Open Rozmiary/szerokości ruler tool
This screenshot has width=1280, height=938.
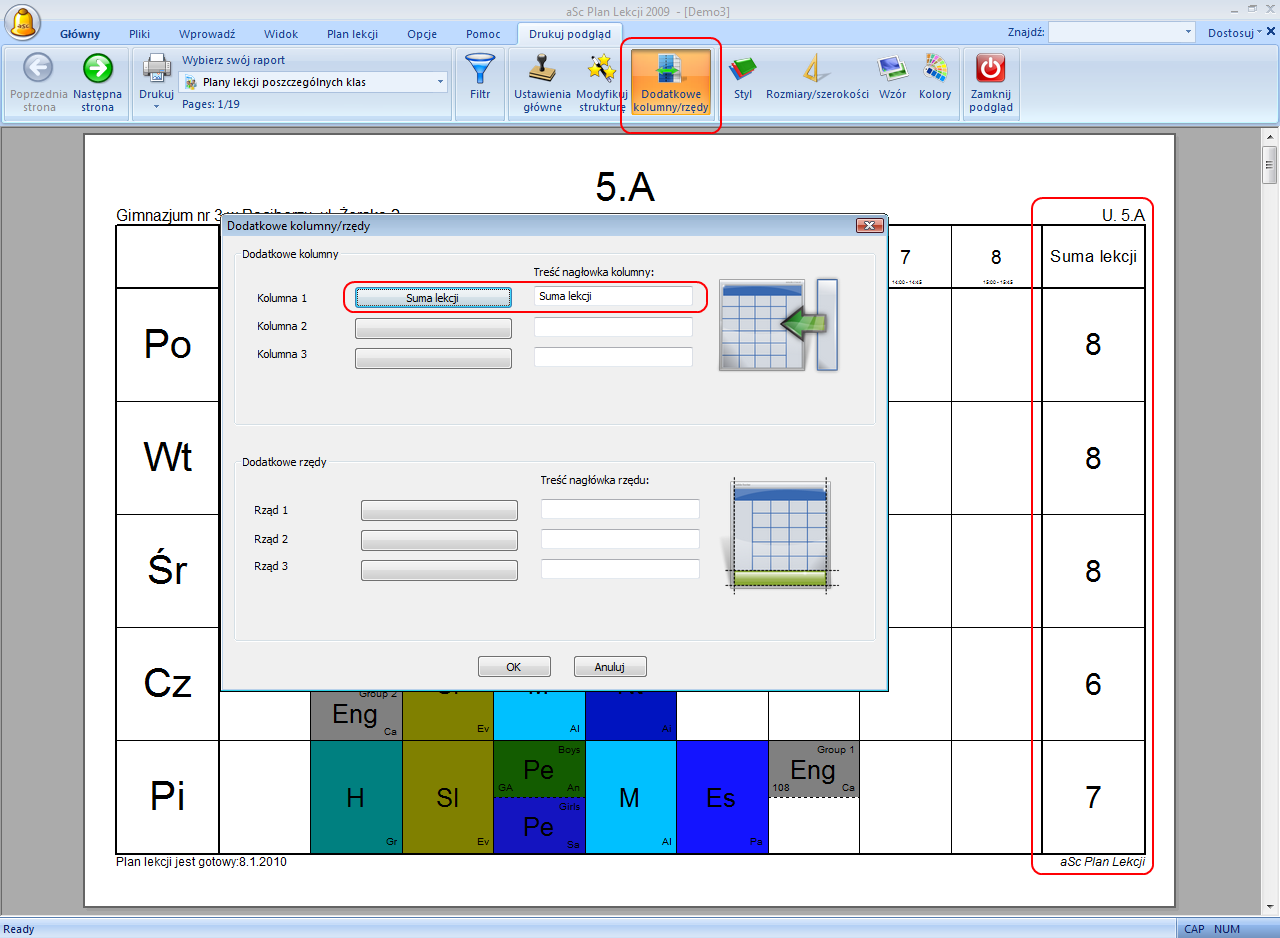817,79
